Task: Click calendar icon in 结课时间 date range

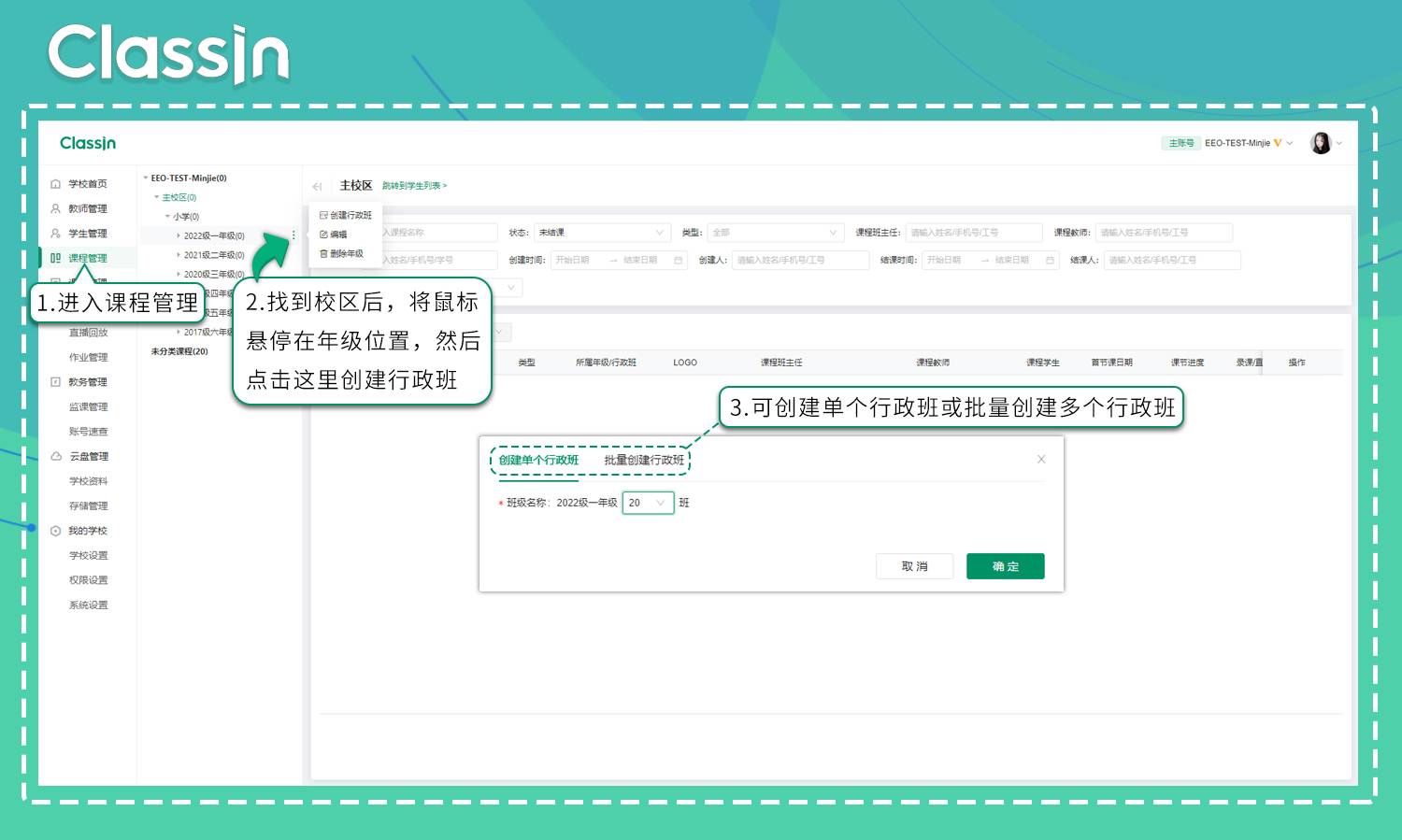Action: [x=1050, y=260]
